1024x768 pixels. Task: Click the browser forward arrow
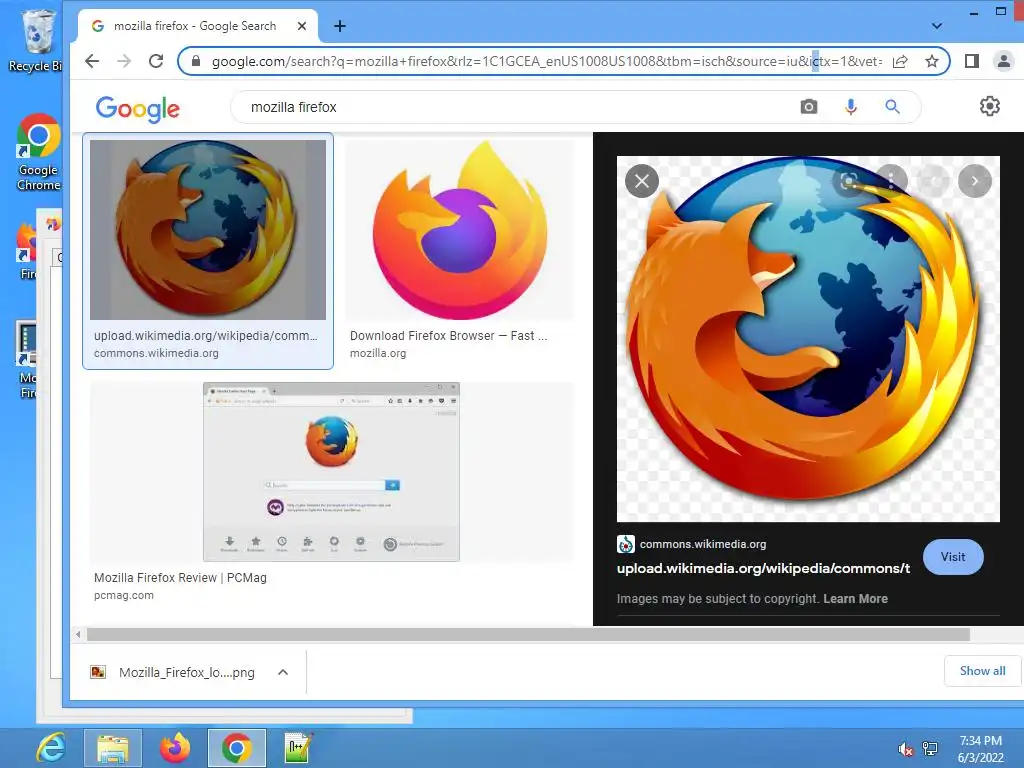(123, 61)
